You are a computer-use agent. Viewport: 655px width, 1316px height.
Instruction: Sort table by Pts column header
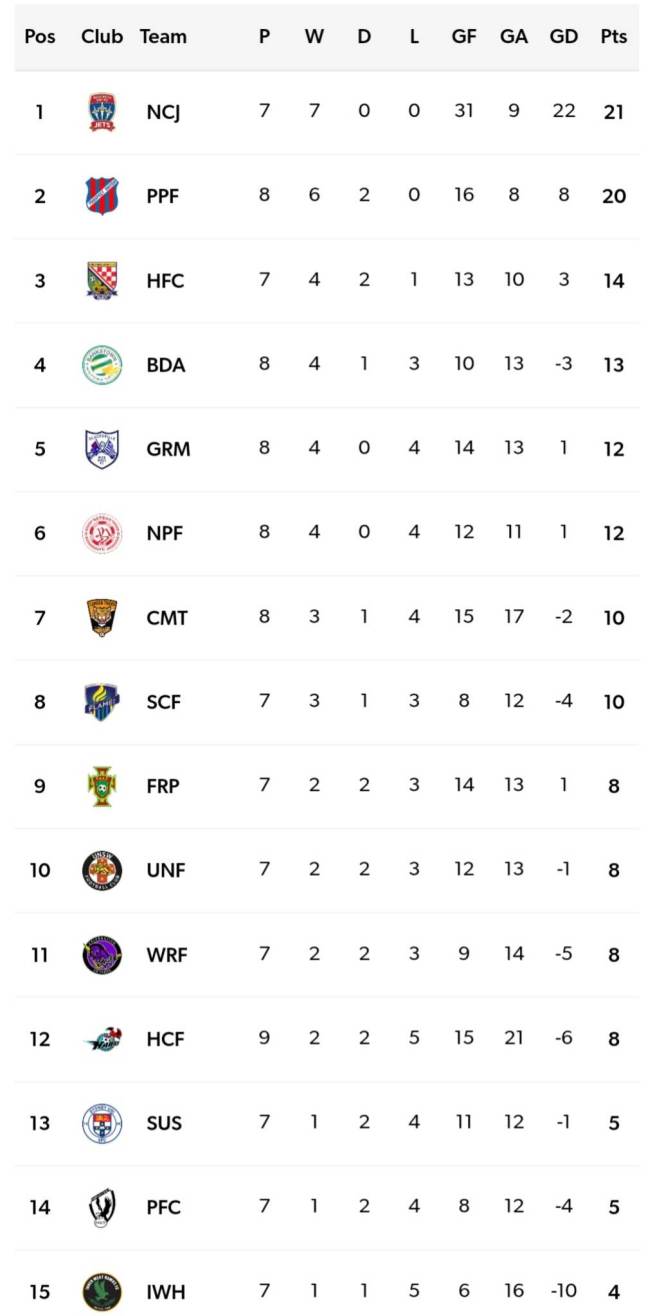(613, 37)
